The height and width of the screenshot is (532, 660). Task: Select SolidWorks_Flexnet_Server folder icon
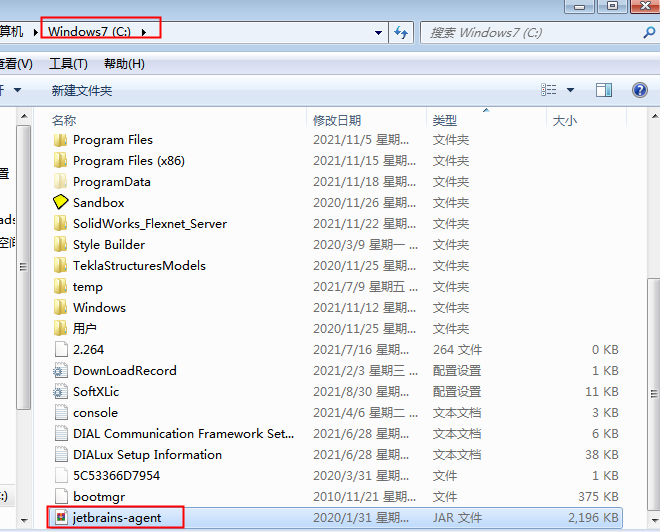point(61,223)
